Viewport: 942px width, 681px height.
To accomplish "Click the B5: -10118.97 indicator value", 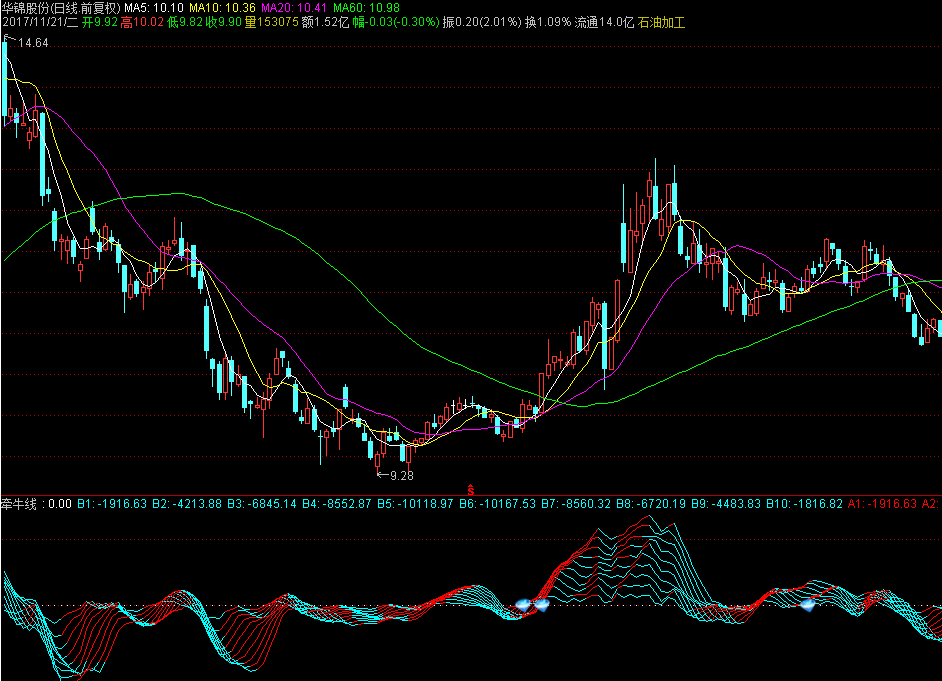I will click(x=415, y=504).
